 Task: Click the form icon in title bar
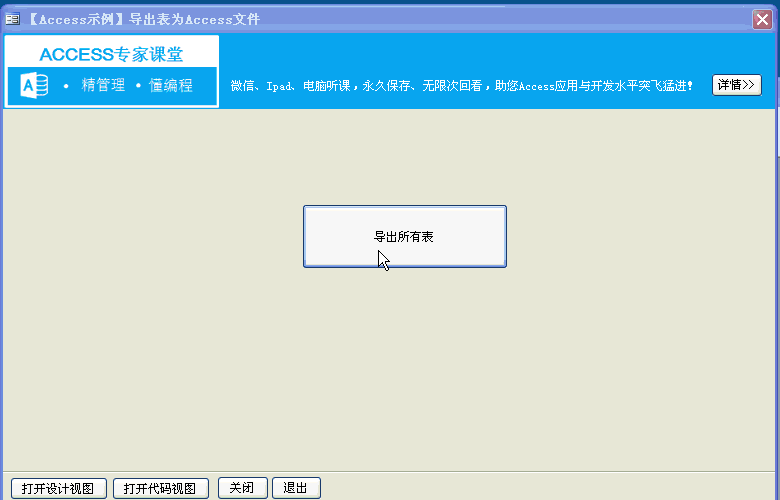click(x=12, y=19)
